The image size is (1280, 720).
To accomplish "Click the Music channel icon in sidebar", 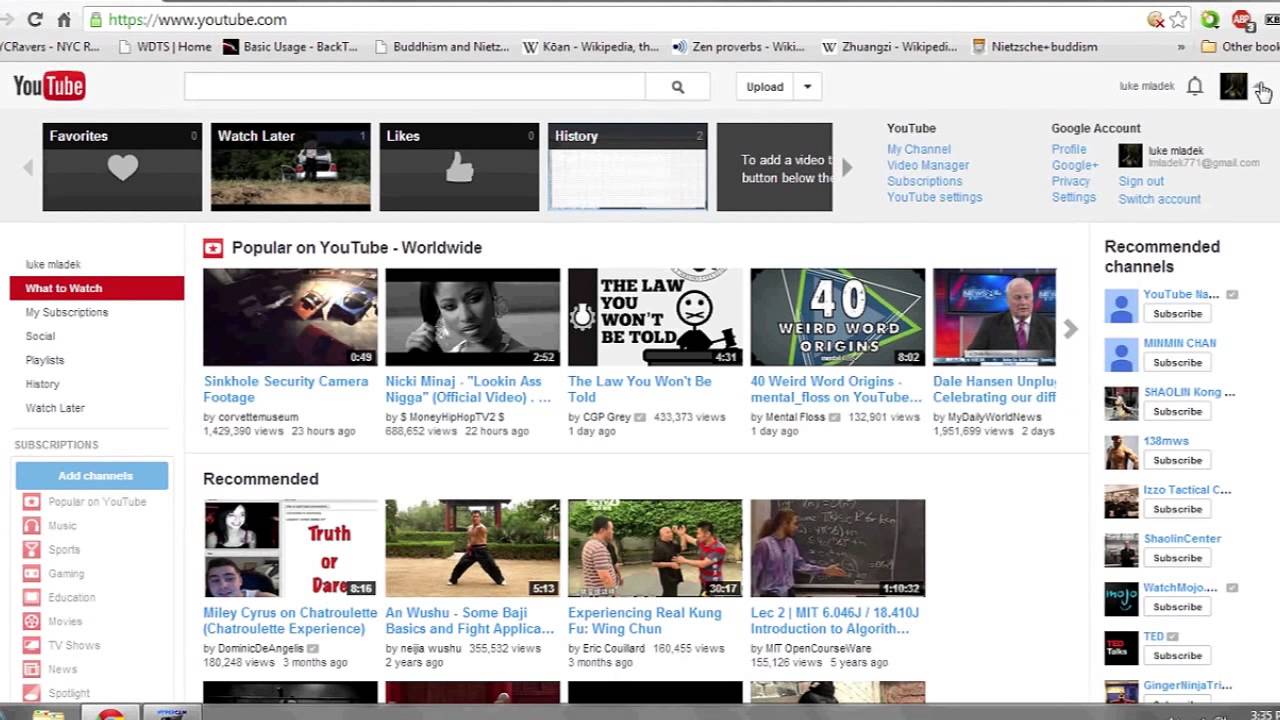I will tap(32, 526).
